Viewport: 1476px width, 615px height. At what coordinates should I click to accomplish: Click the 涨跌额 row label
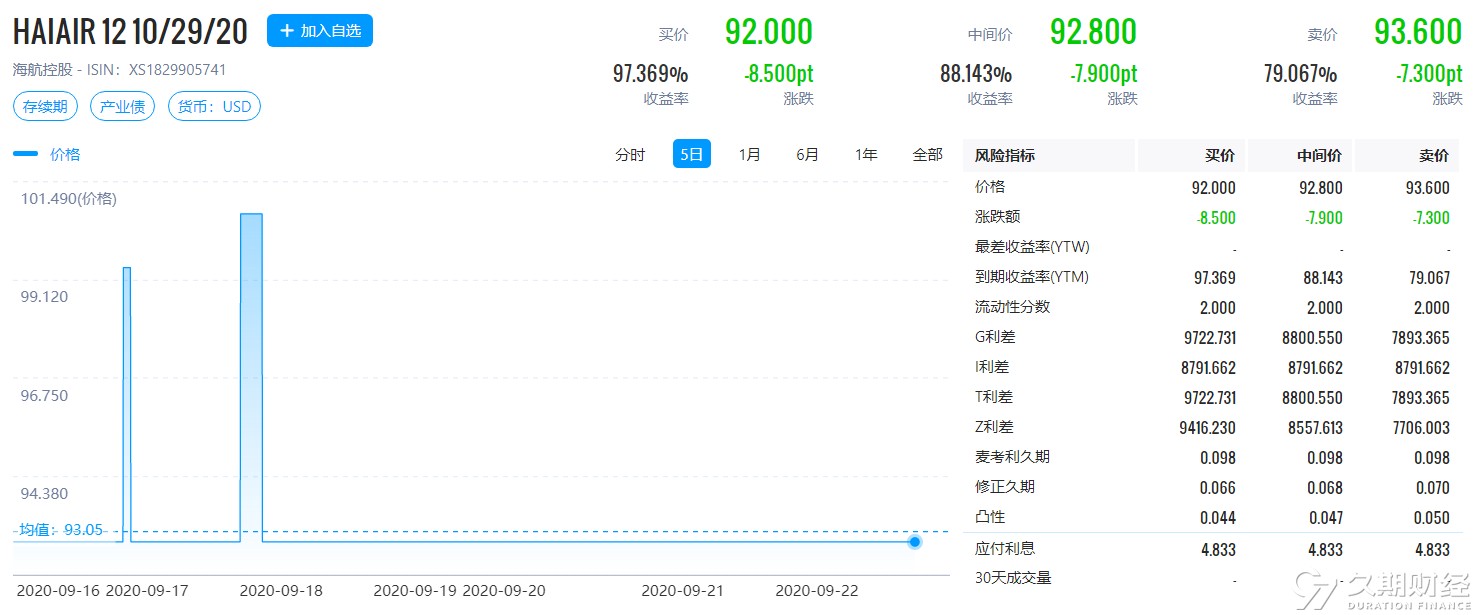[x=998, y=217]
